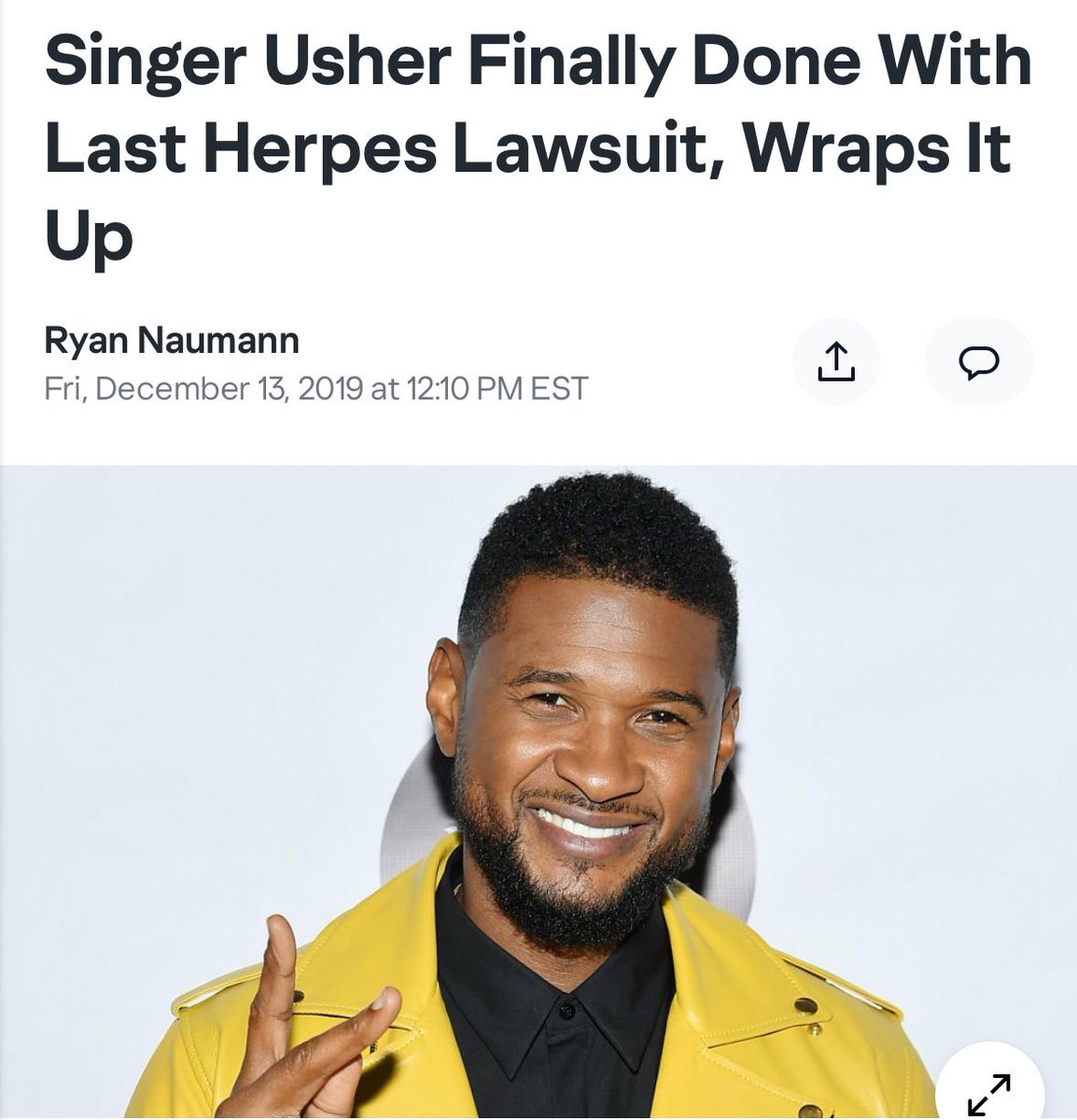This screenshot has height=1120, width=1077.
Task: Tap the share icon beside the byline
Action: pos(835,363)
